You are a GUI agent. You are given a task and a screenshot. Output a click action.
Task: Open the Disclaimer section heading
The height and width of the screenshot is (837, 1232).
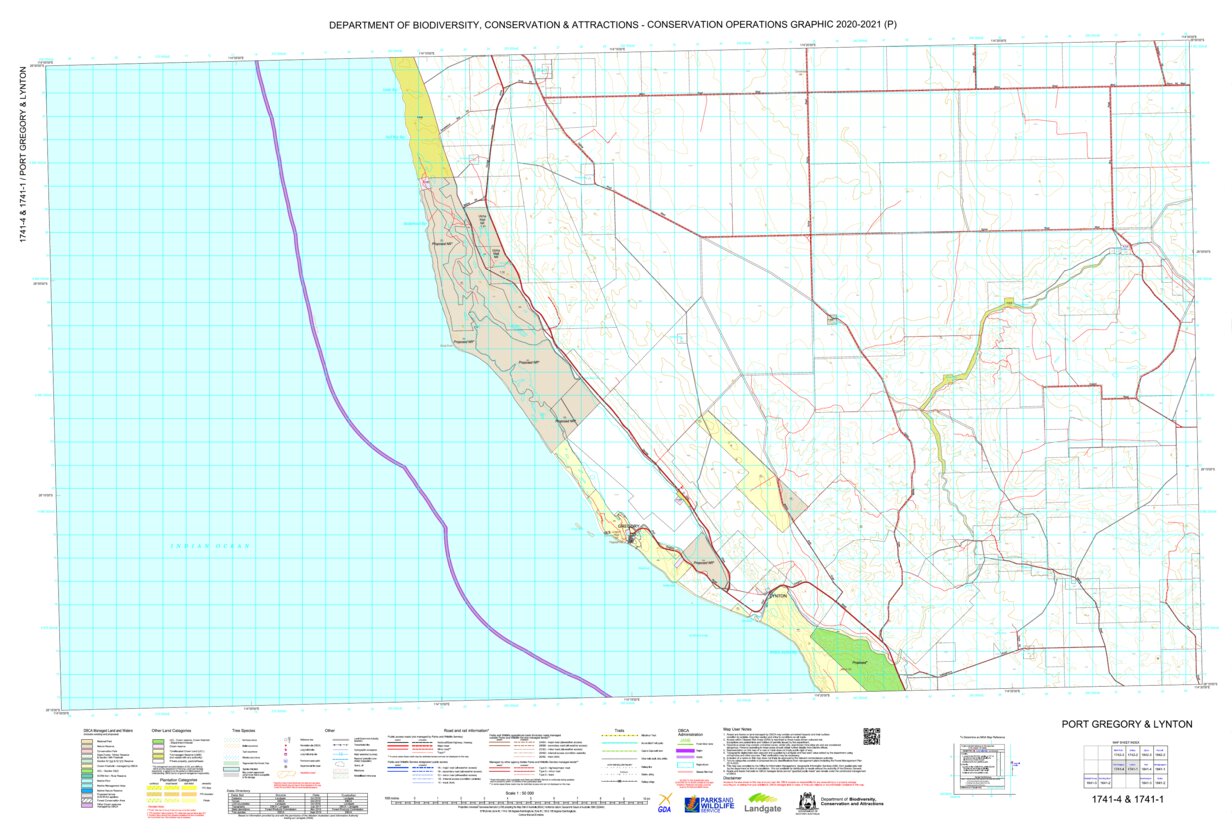point(731,777)
